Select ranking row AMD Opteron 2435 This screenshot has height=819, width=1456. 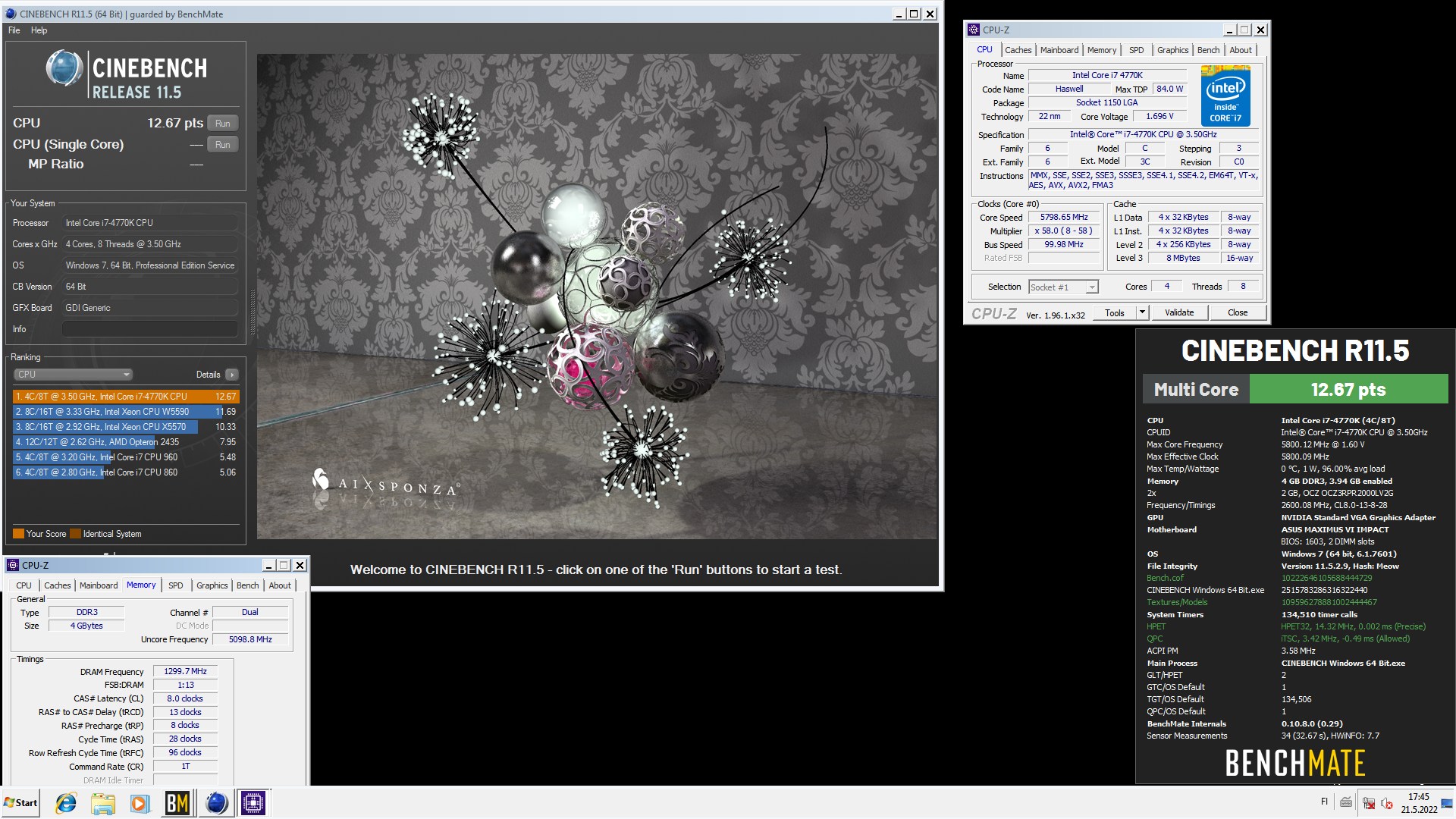pyautogui.click(x=126, y=442)
